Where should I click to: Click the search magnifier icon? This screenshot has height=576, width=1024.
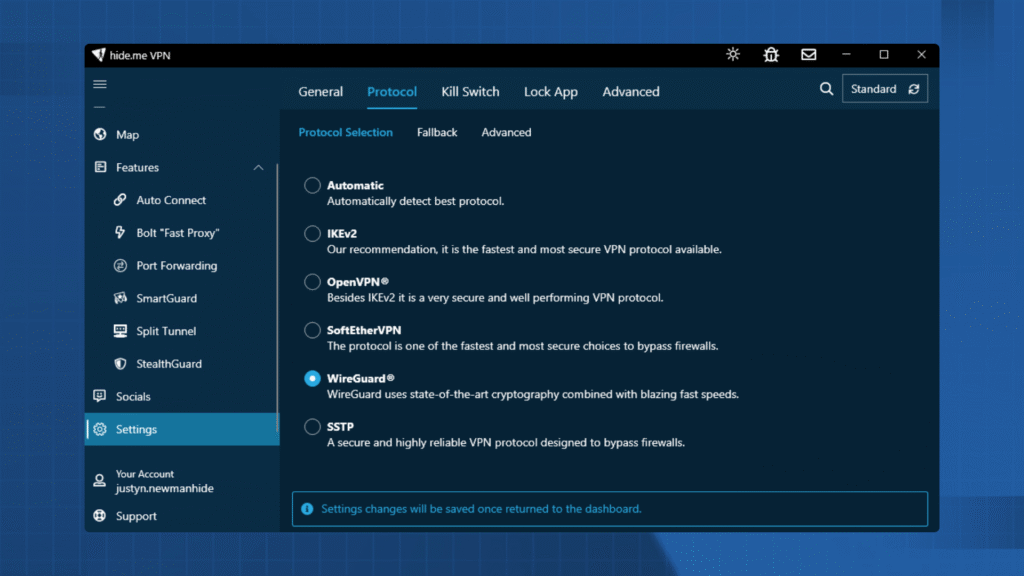coord(826,89)
